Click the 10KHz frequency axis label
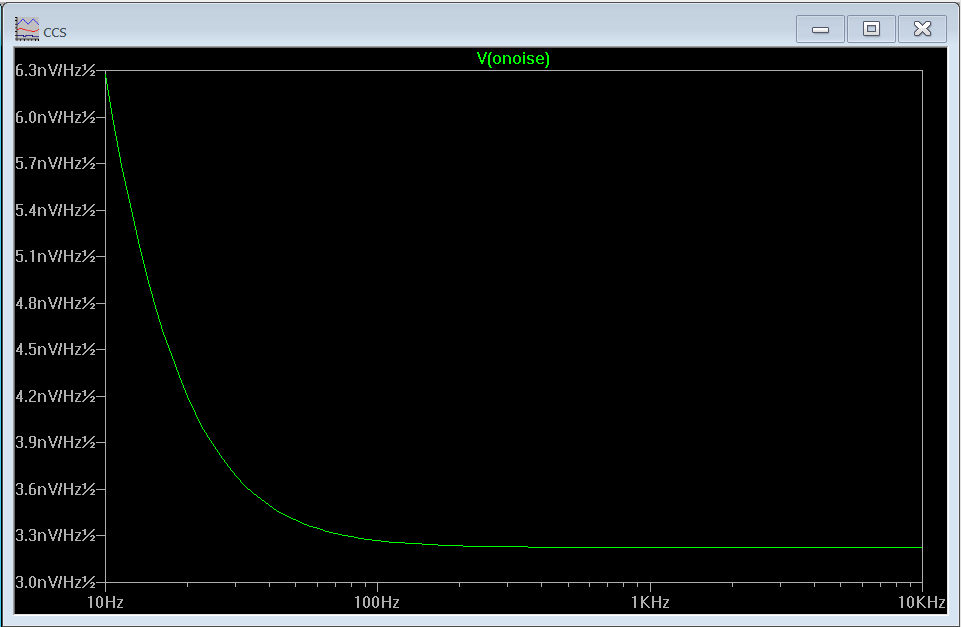 point(922,602)
